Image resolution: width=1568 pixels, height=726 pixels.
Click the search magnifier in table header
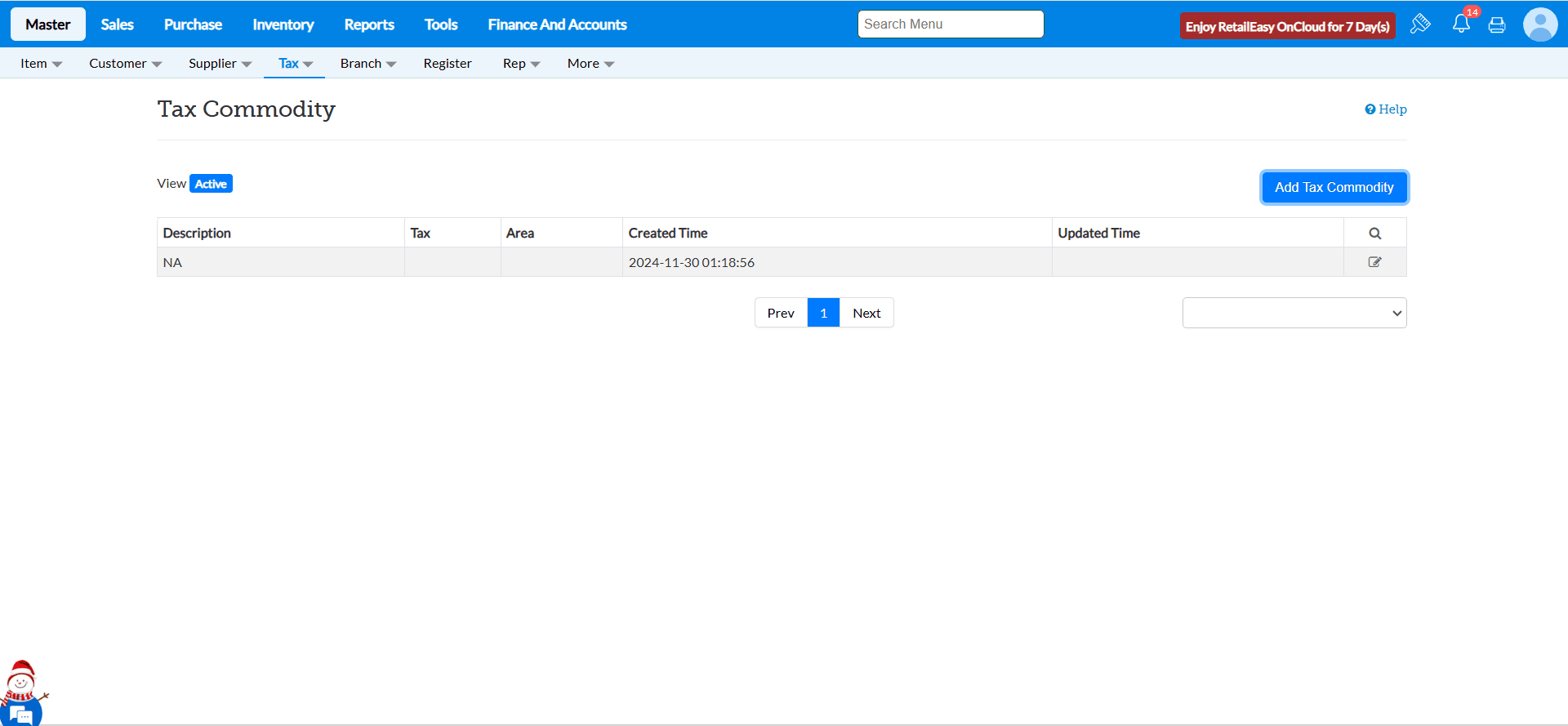click(x=1375, y=234)
